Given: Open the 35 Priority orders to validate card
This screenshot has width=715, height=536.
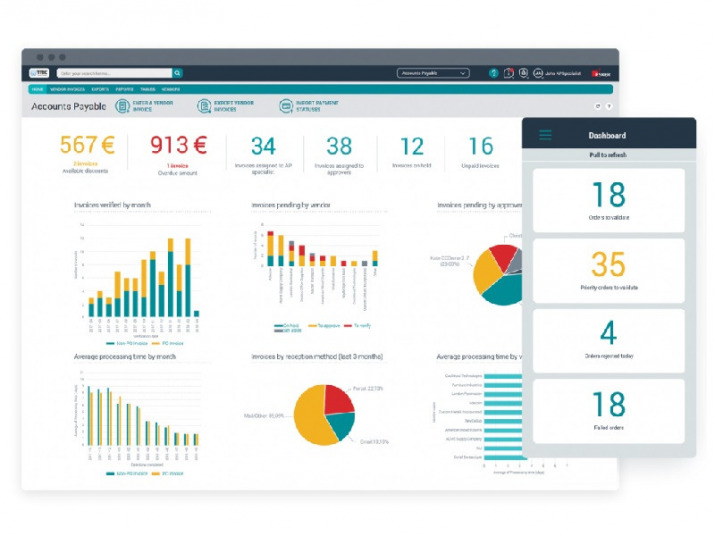Looking at the screenshot, I should point(608,270).
